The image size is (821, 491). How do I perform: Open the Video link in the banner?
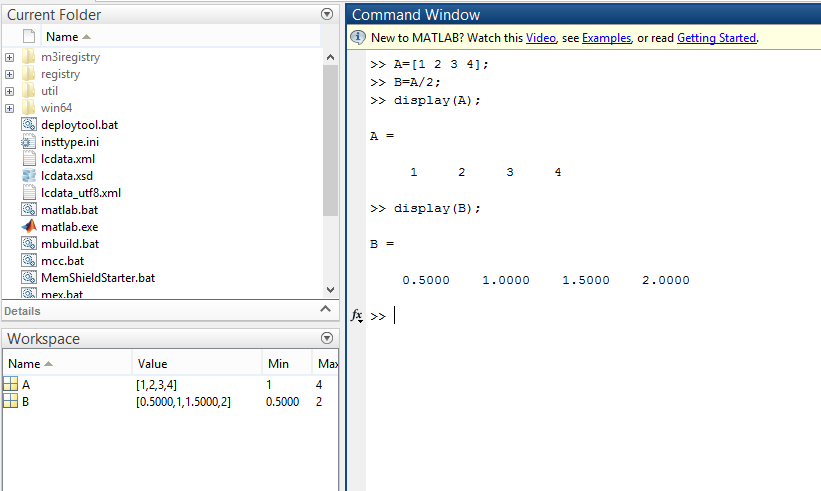click(540, 38)
